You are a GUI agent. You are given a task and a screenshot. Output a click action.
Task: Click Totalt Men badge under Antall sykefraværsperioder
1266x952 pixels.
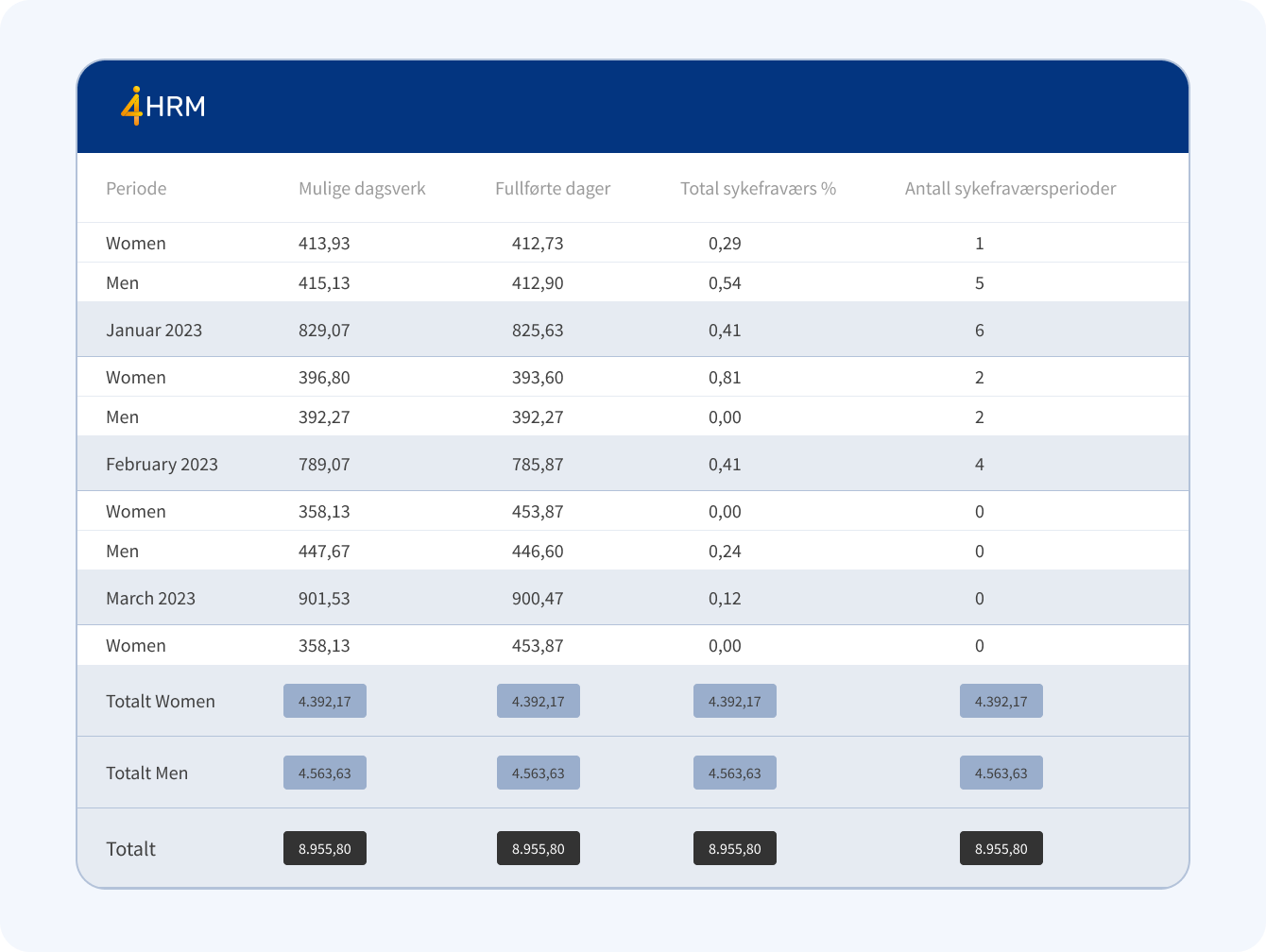tap(1001, 773)
